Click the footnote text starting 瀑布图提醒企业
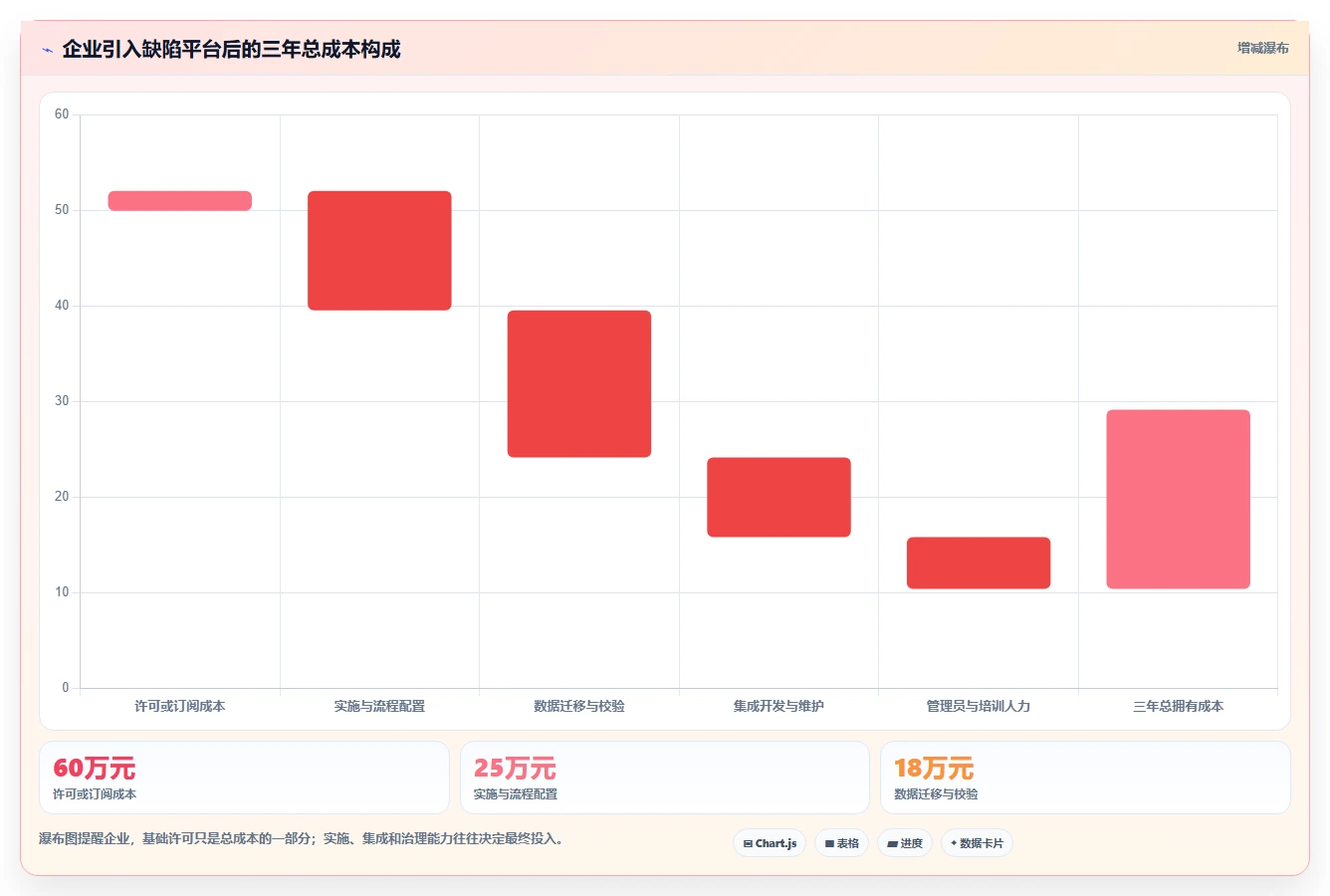This screenshot has height=896, width=1330. 303,839
